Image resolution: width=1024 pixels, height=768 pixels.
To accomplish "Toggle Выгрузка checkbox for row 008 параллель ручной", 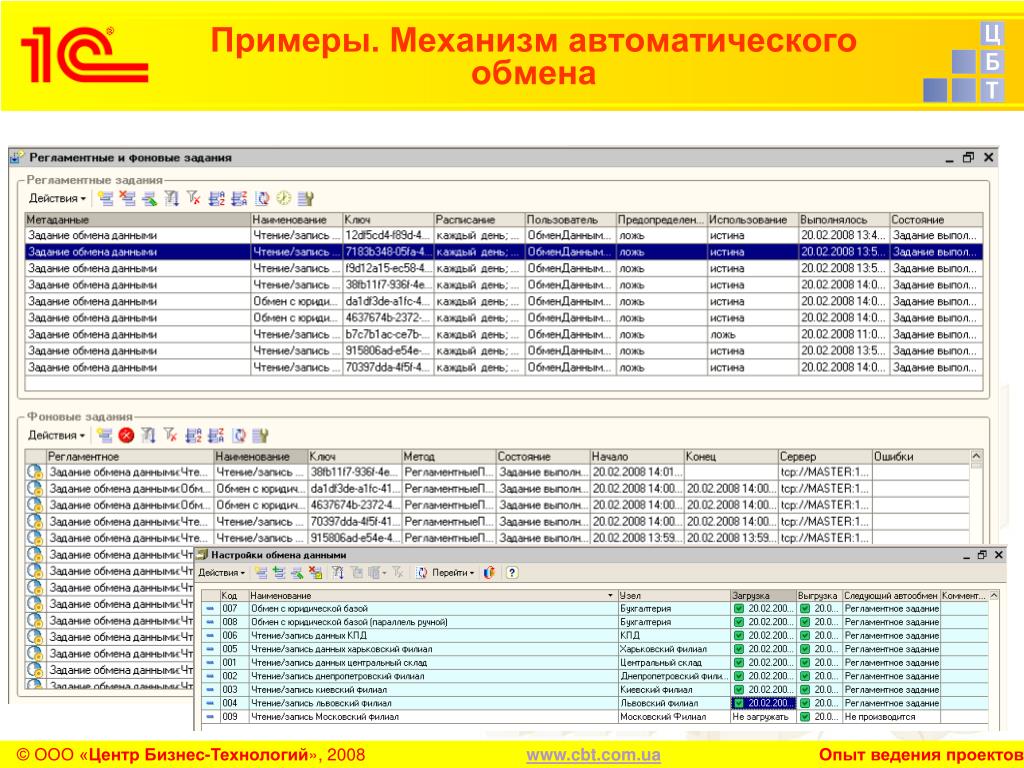I will [x=805, y=622].
